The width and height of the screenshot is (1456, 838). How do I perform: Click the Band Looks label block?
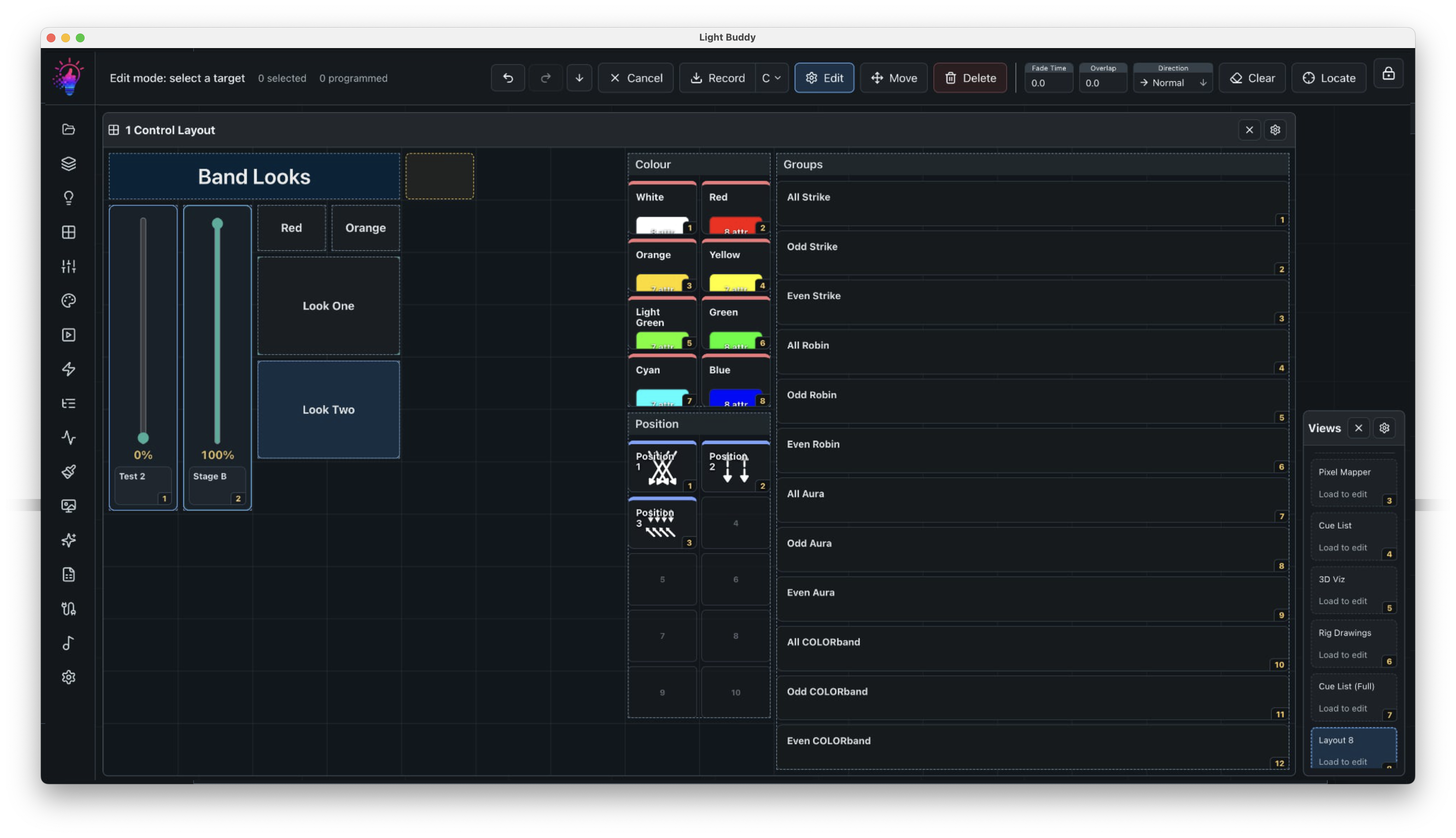(x=254, y=176)
